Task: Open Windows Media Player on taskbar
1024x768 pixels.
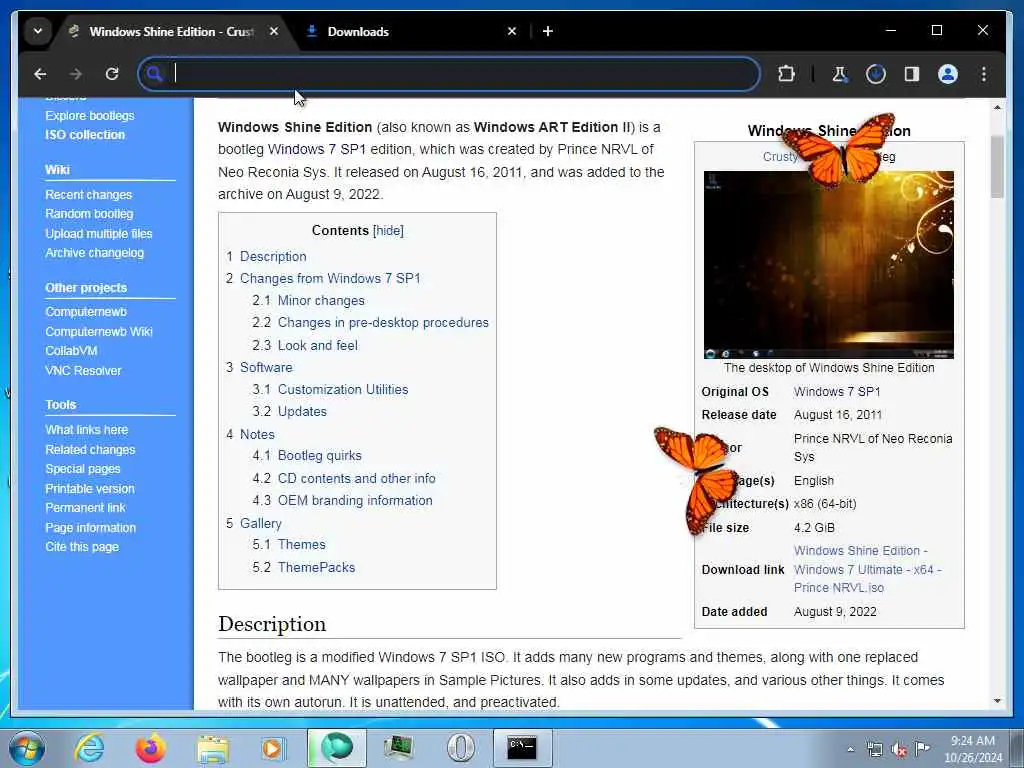Action: click(273, 749)
